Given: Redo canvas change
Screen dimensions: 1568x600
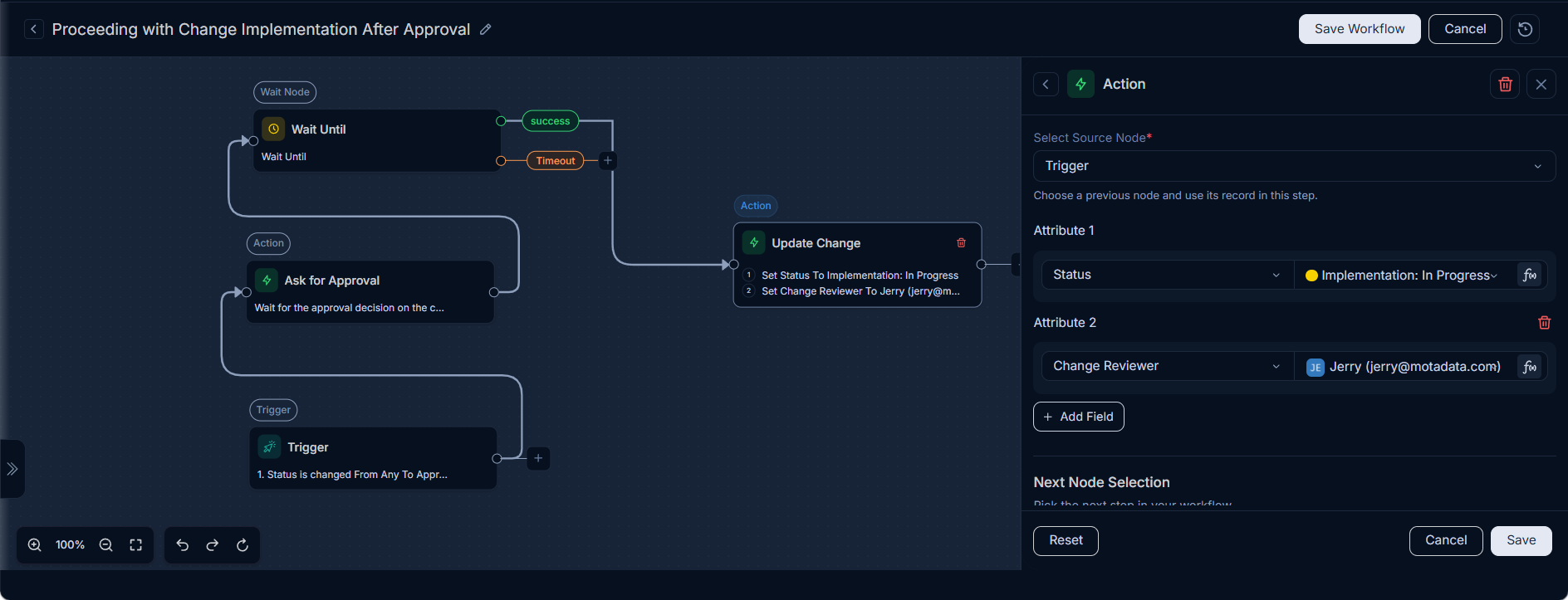Looking at the screenshot, I should (213, 545).
